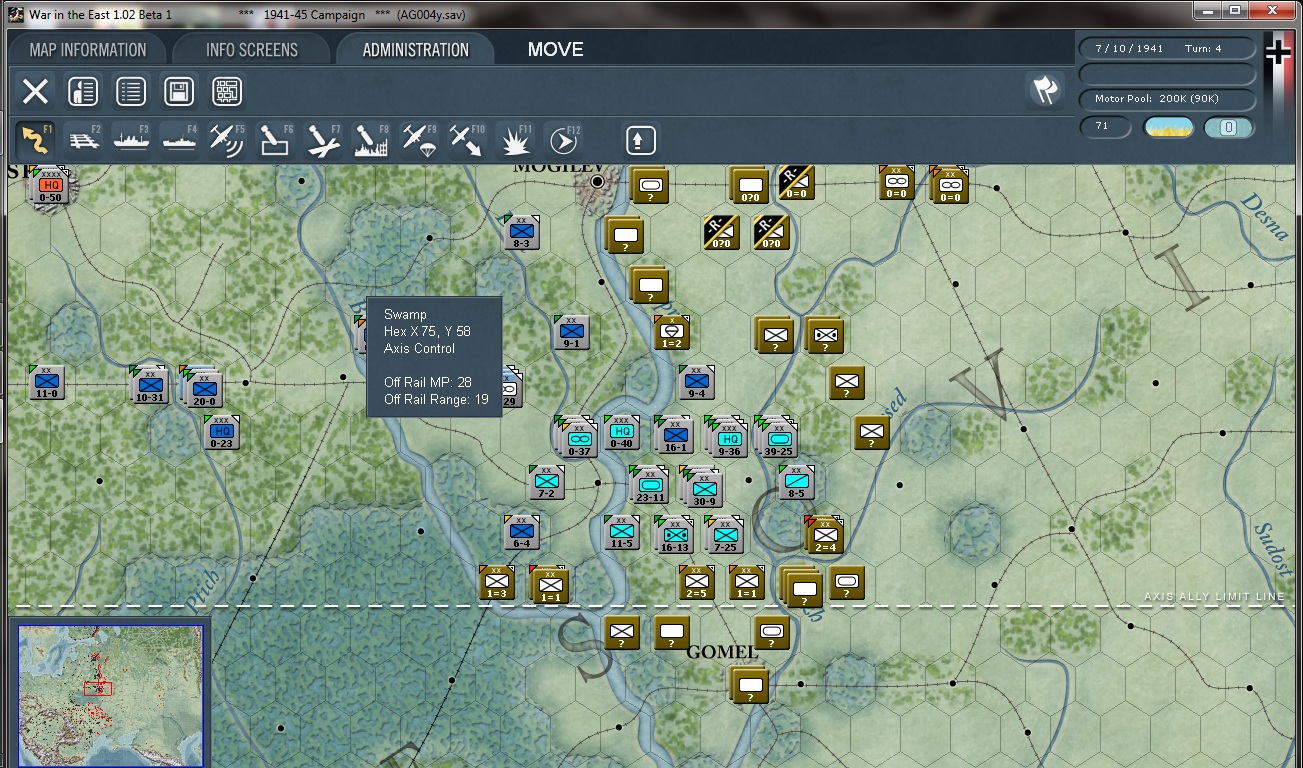Click the 71 points counter

click(1105, 128)
